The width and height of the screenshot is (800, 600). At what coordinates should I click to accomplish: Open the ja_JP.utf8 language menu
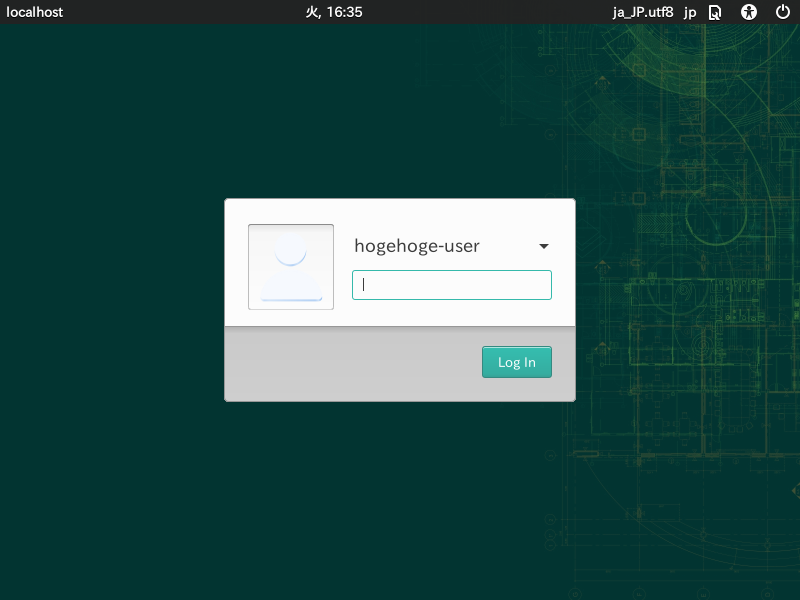point(643,12)
